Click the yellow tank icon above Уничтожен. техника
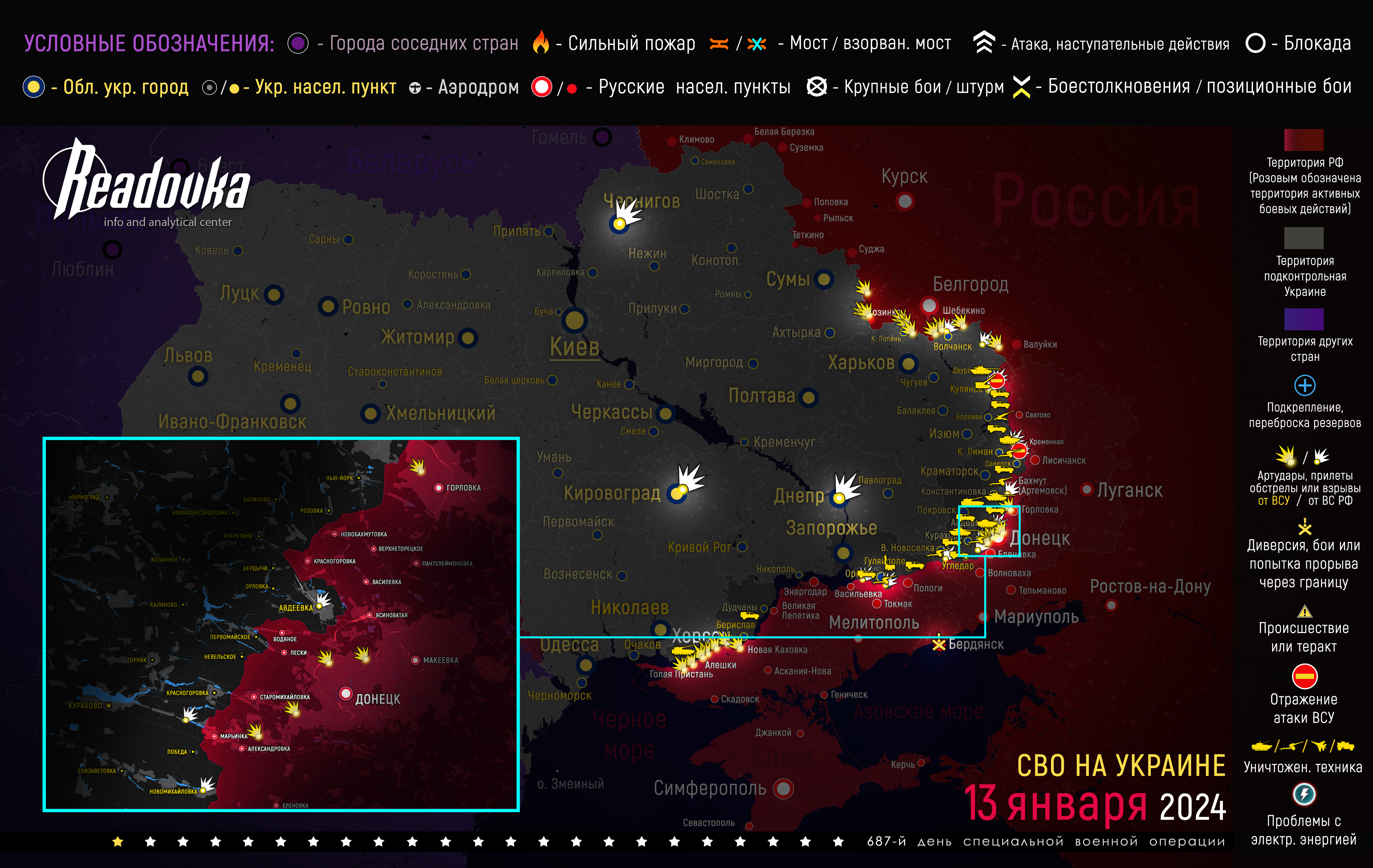Screen dimensions: 1373x868 1262,746
